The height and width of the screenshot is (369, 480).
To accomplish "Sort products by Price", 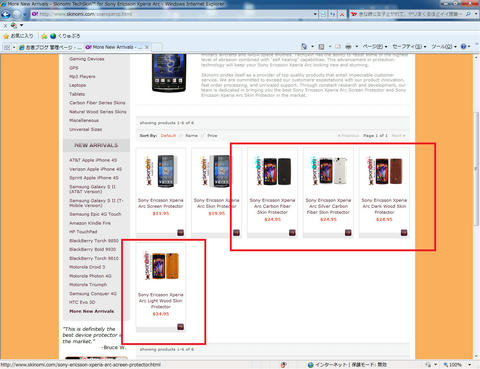I will pos(212,136).
